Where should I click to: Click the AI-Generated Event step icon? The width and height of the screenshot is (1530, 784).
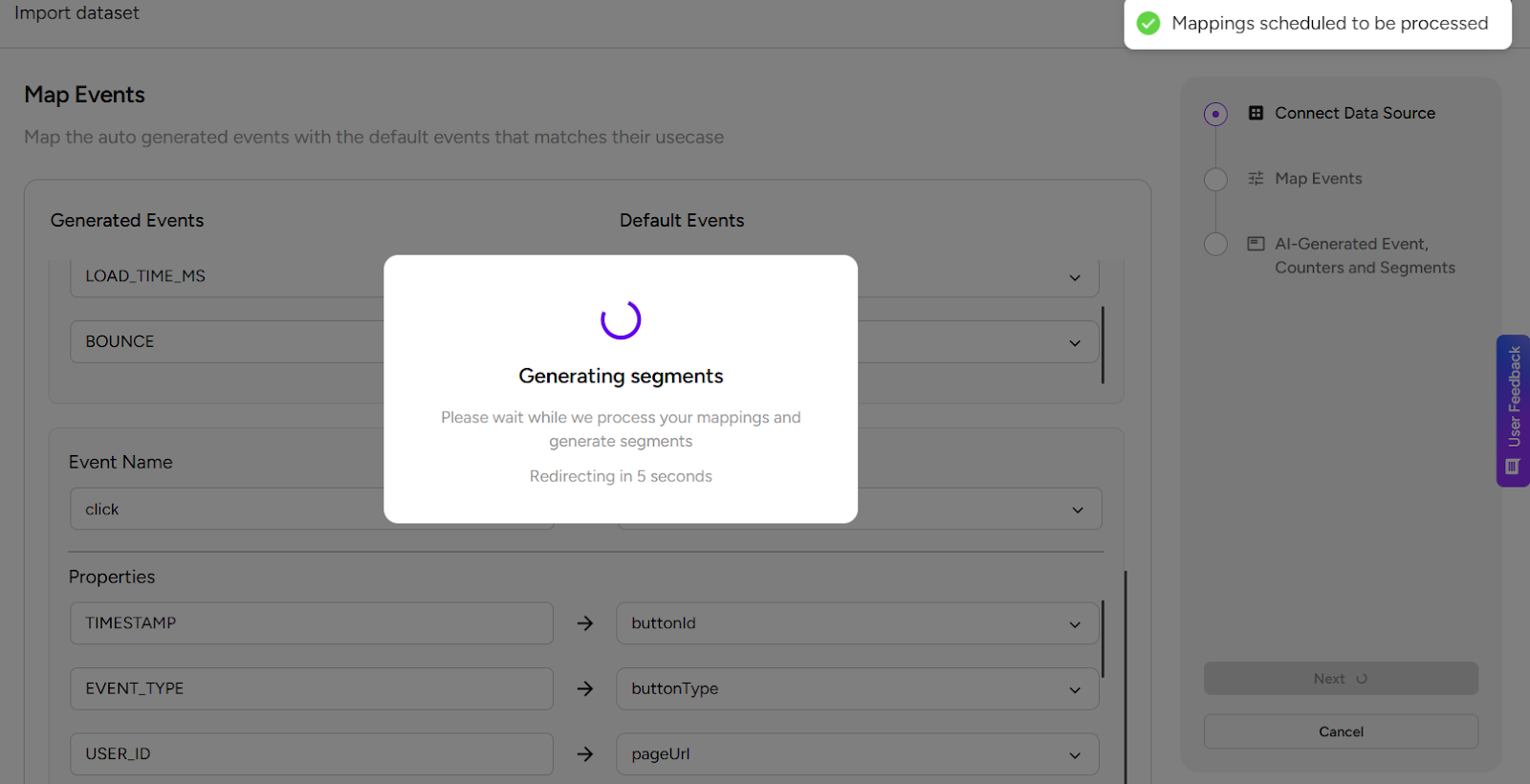coord(1256,244)
